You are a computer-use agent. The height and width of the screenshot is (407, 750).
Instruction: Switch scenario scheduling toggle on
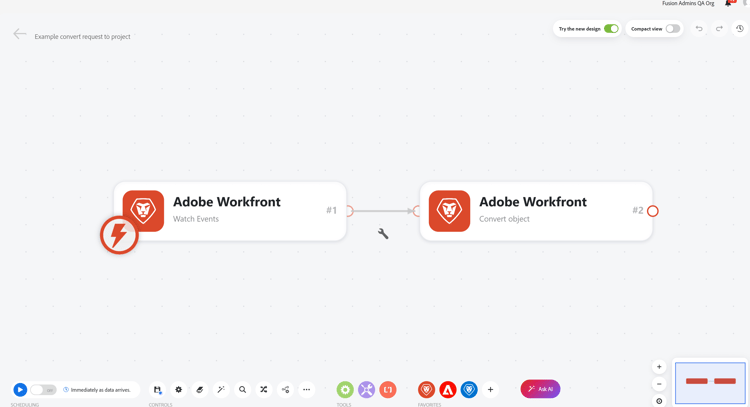(x=43, y=390)
